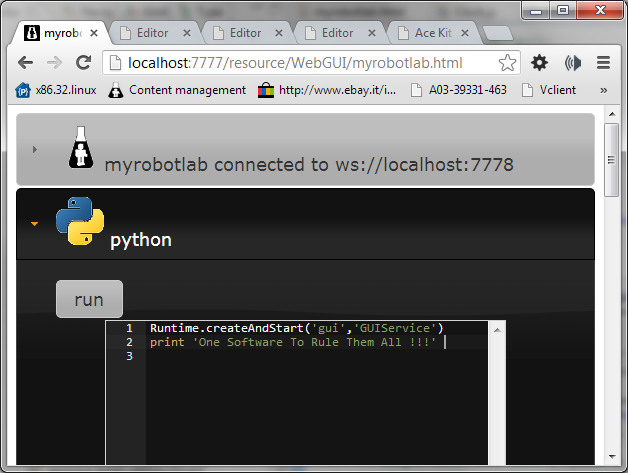This screenshot has width=628, height=473.
Task: Click the myrobotlab flask logo
Action: [x=81, y=147]
